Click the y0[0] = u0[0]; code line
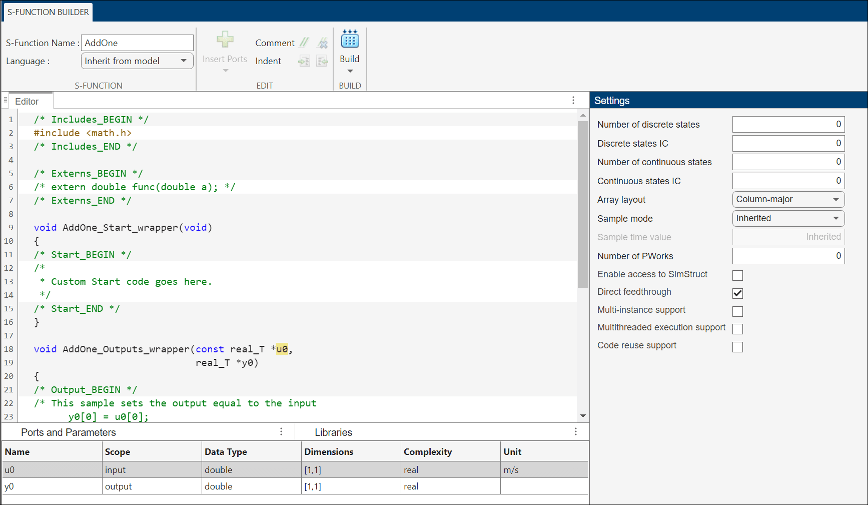 (x=108, y=416)
